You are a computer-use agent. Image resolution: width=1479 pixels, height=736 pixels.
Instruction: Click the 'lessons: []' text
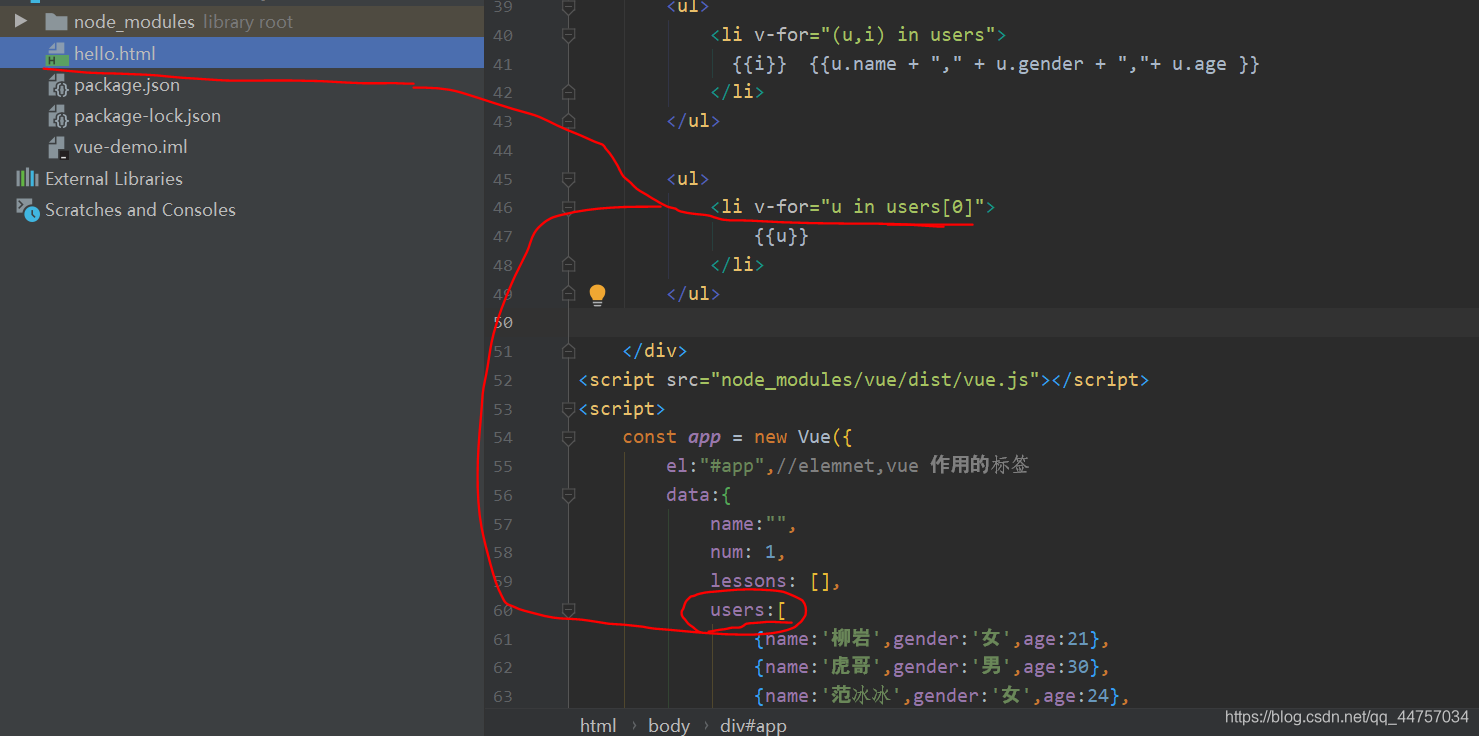pyautogui.click(x=770, y=581)
